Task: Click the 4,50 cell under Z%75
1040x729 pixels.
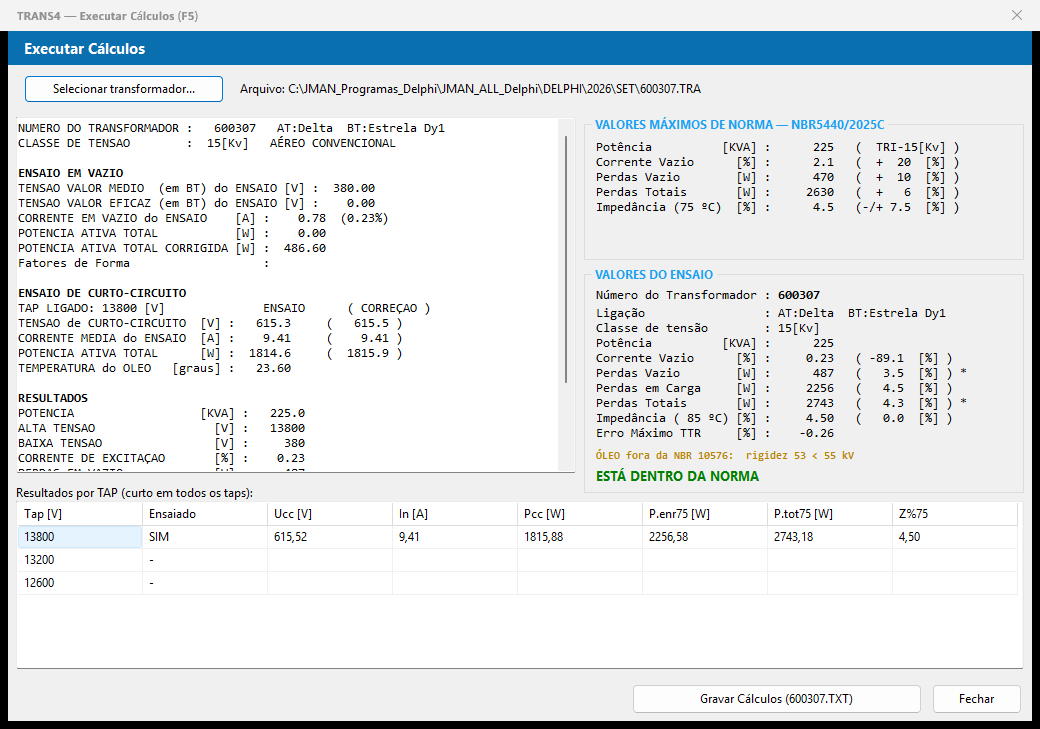Action: (954, 537)
